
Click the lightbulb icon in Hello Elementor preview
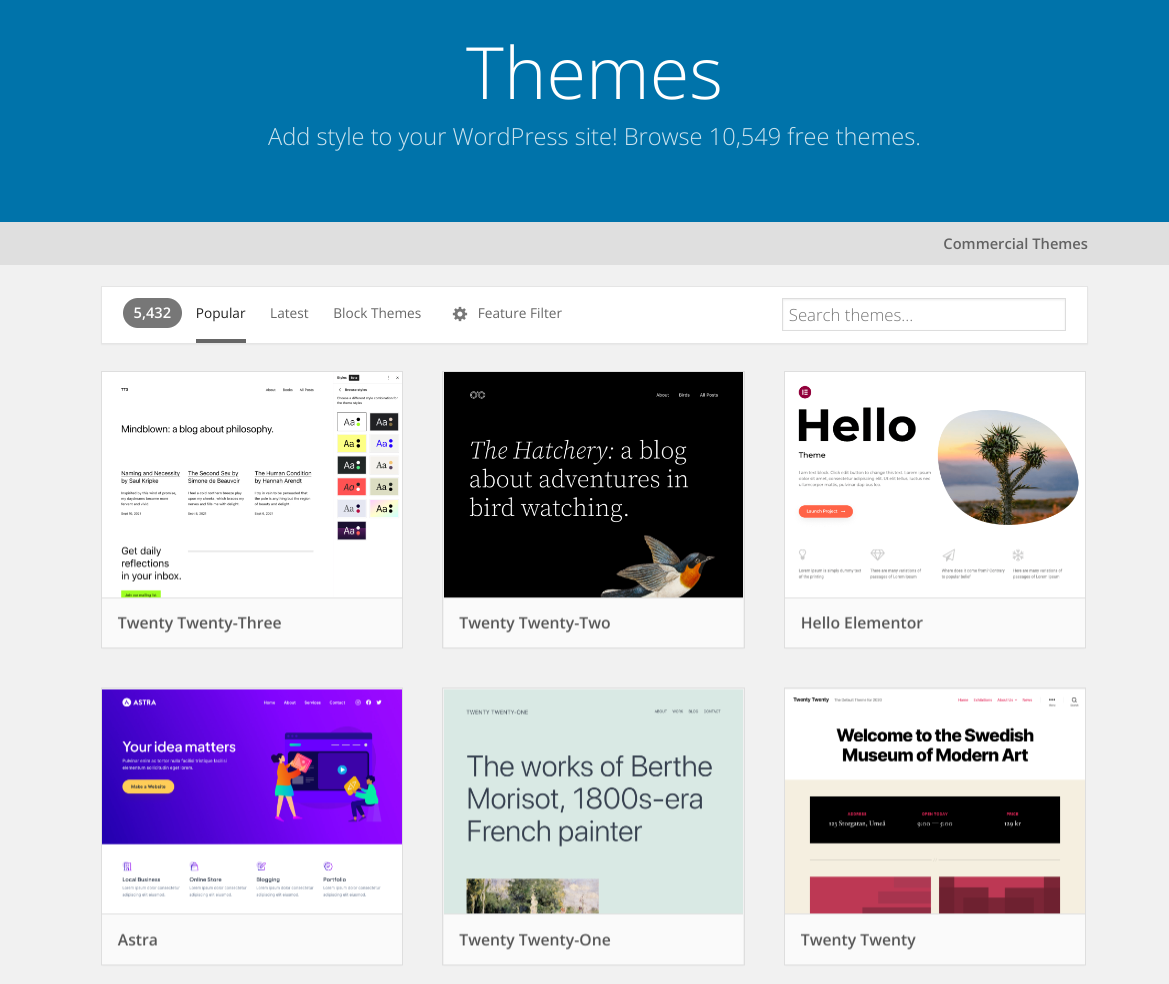point(802,554)
